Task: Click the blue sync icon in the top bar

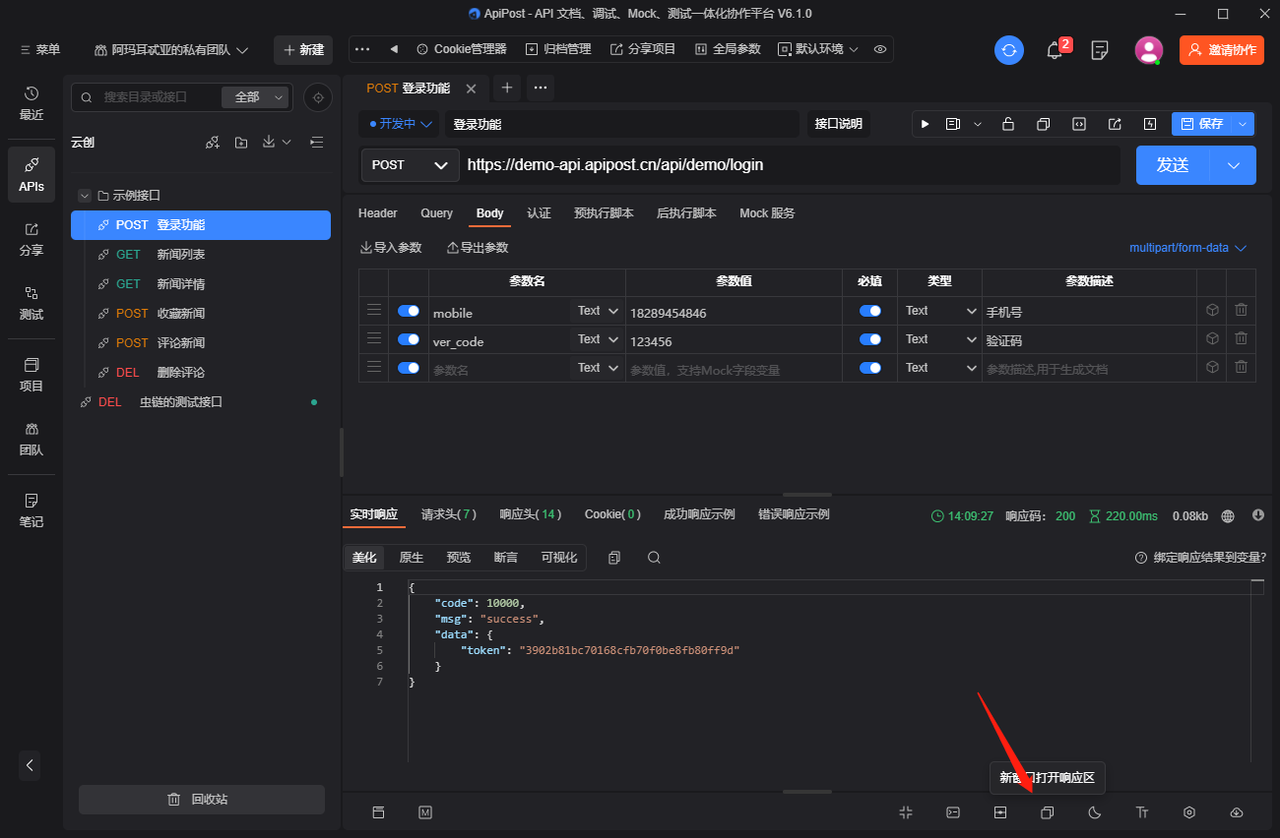Action: (1009, 50)
